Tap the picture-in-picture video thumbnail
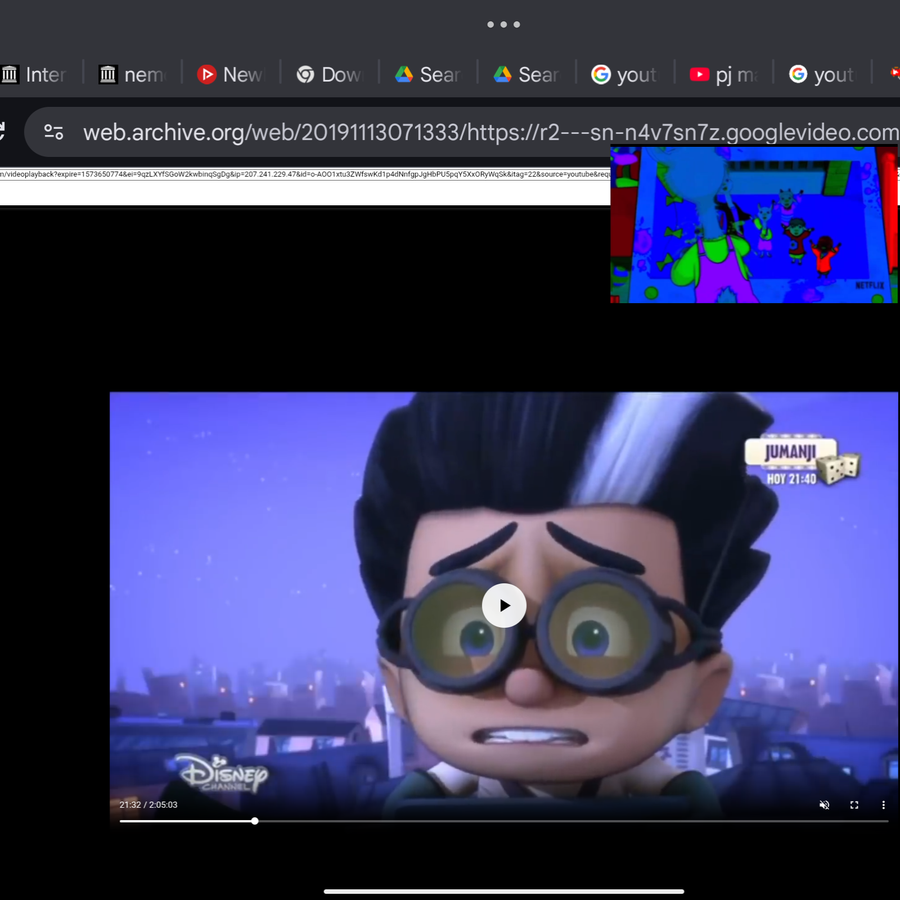 (x=754, y=224)
